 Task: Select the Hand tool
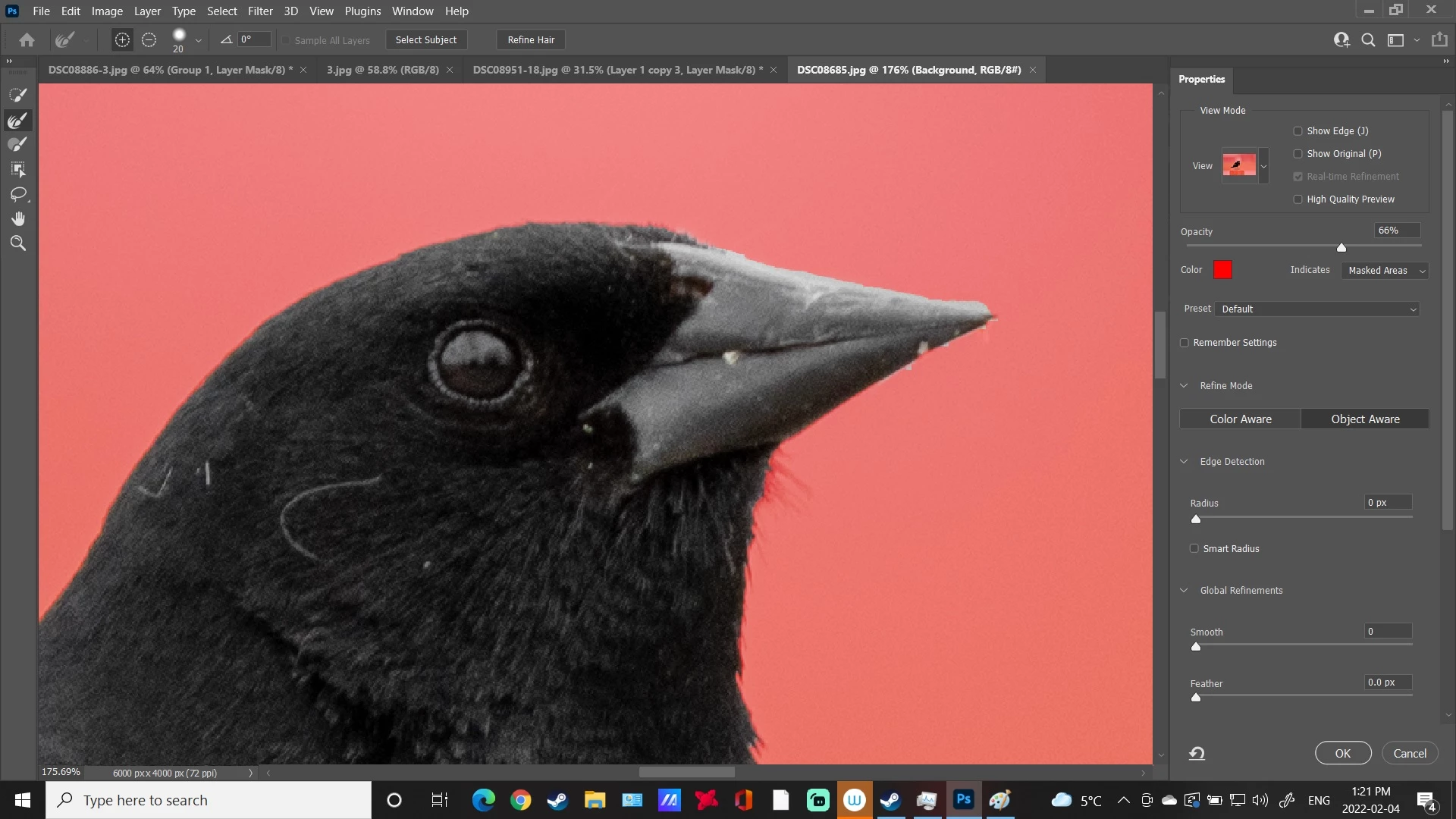coord(18,219)
